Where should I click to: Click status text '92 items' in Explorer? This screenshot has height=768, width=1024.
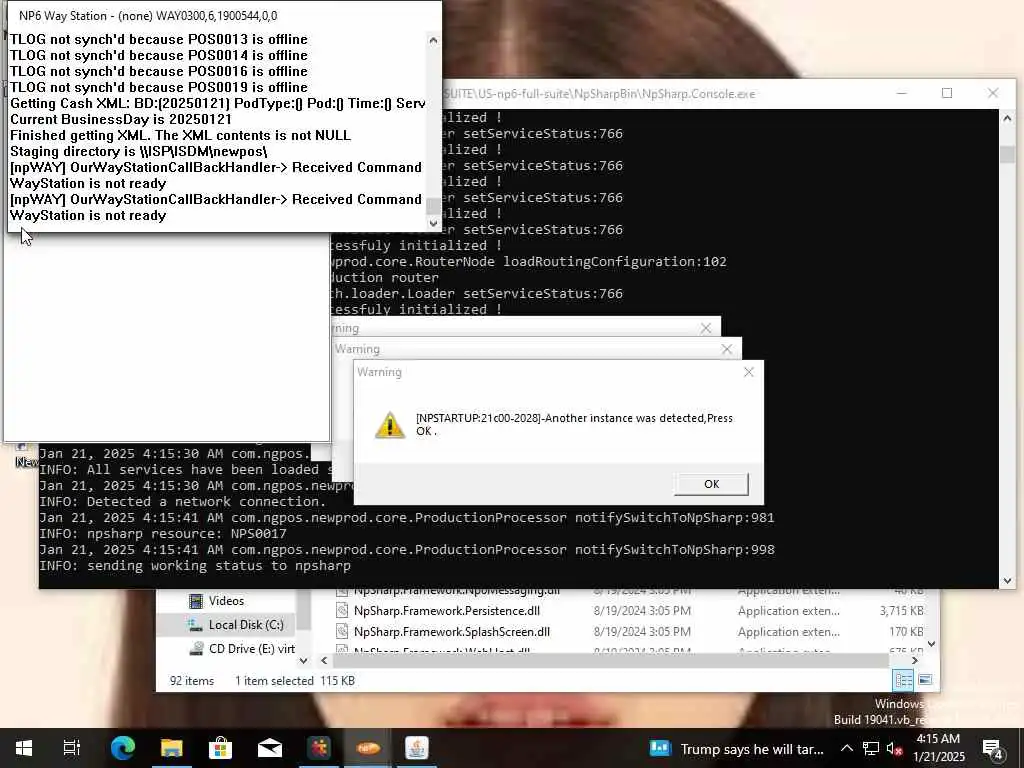click(x=192, y=680)
